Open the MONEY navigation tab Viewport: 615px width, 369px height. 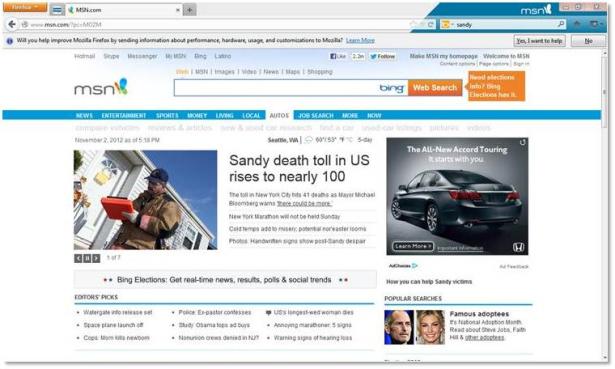coord(197,115)
